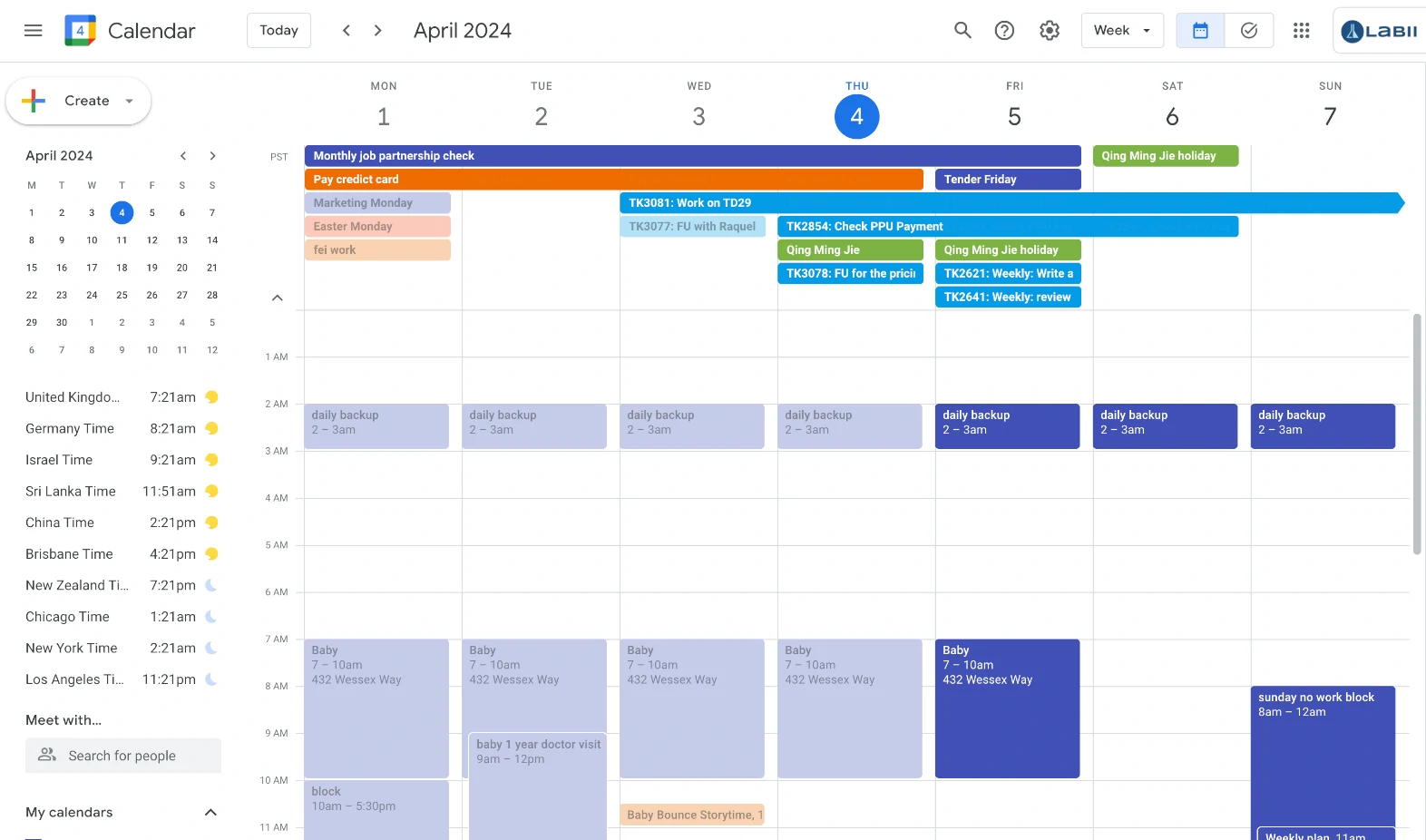Switch to Calendar view toggle
The image size is (1426, 840).
[1200, 31]
